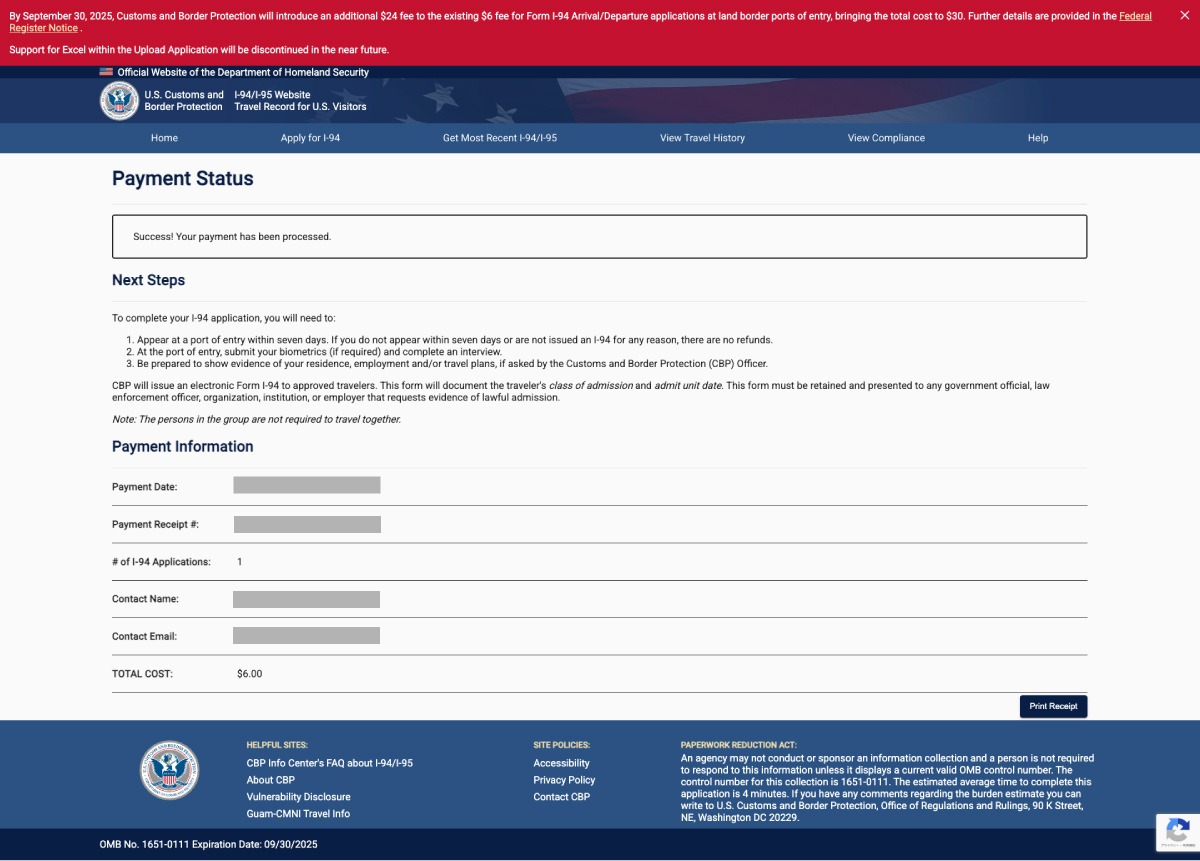Open the Help menu item
The height and width of the screenshot is (861, 1200).
click(1037, 138)
